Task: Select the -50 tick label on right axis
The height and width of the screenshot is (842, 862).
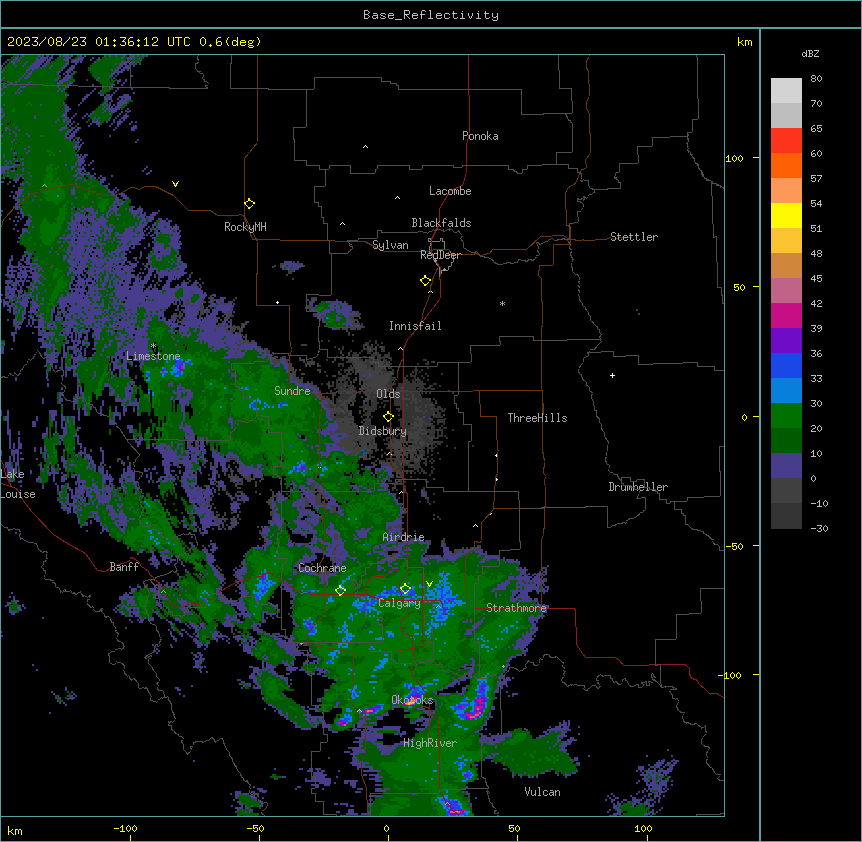Action: 734,546
